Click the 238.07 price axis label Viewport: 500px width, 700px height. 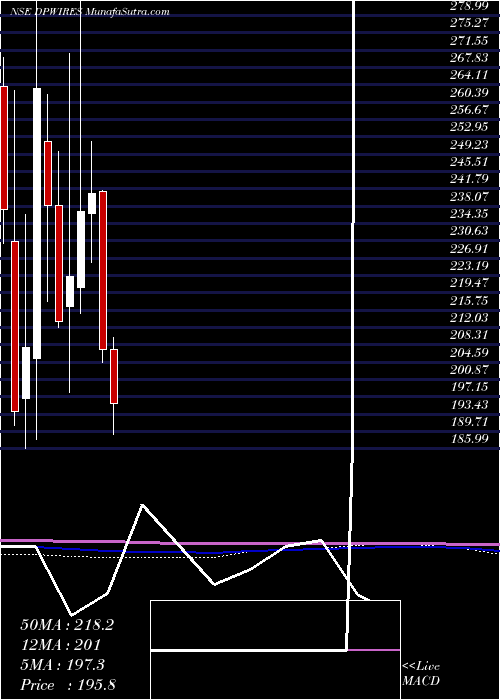468,196
